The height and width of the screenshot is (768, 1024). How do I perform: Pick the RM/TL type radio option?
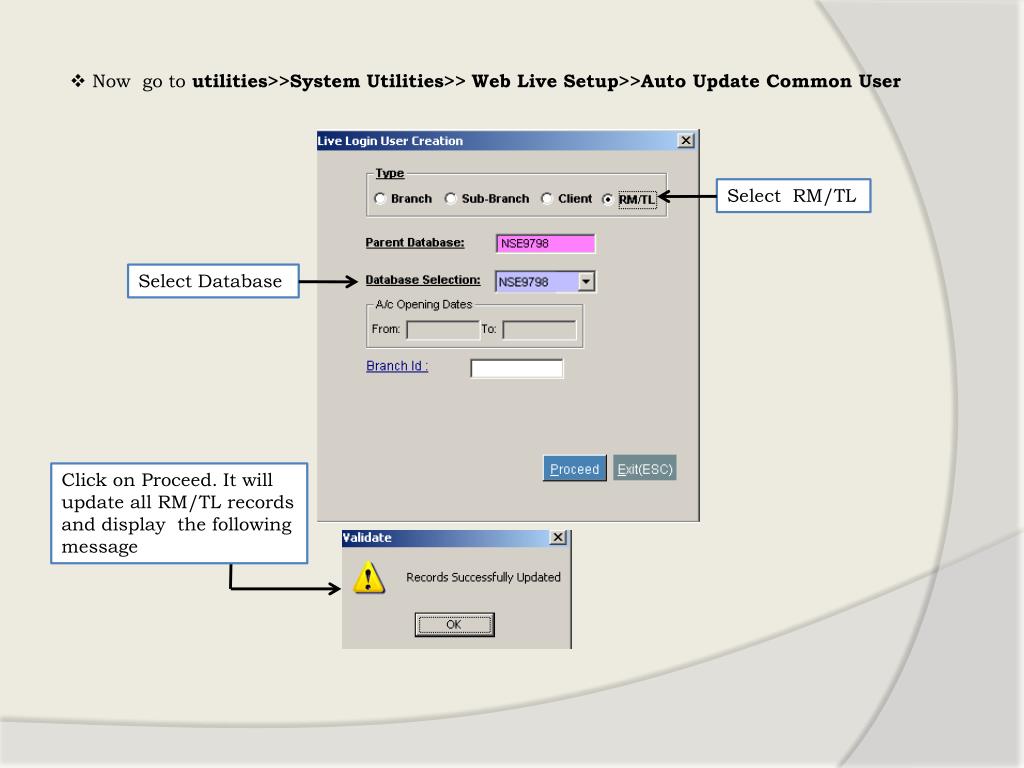pos(607,199)
